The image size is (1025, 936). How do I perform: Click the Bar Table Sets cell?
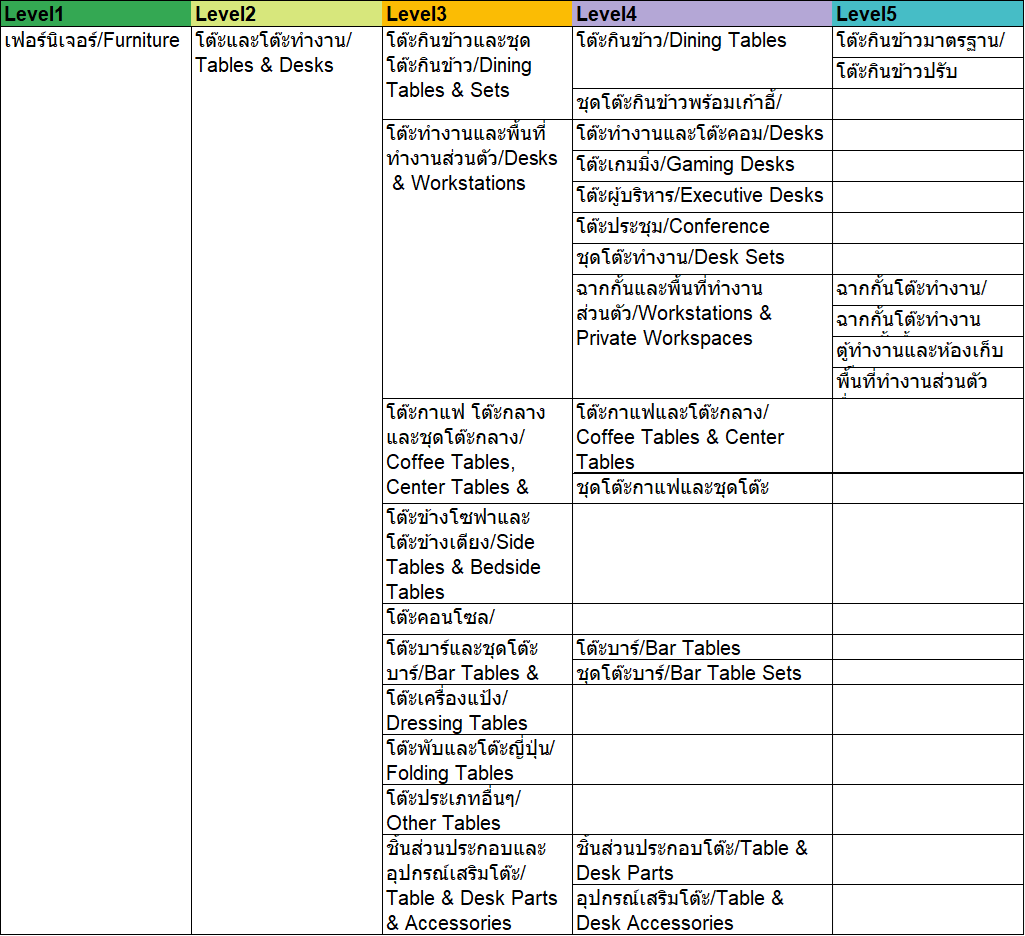pyautogui.click(x=702, y=672)
